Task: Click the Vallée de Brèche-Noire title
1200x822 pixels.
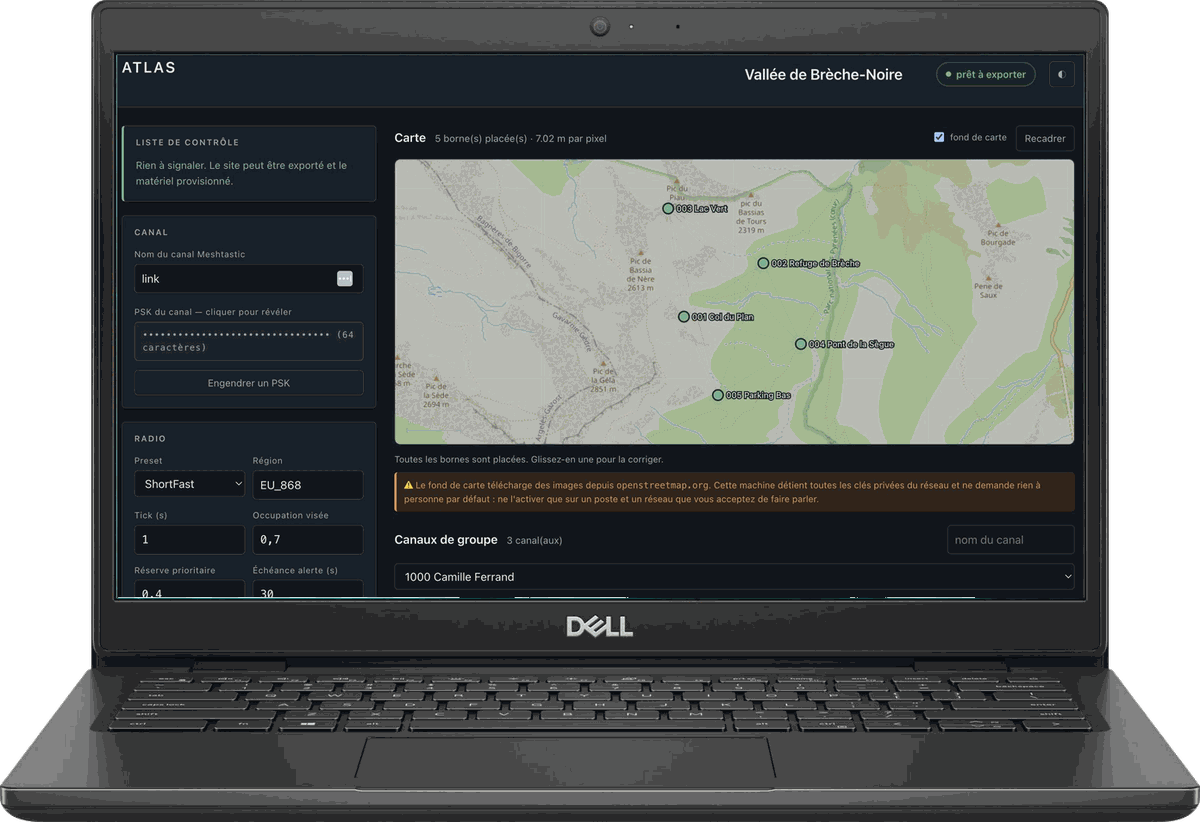Action: pos(823,75)
